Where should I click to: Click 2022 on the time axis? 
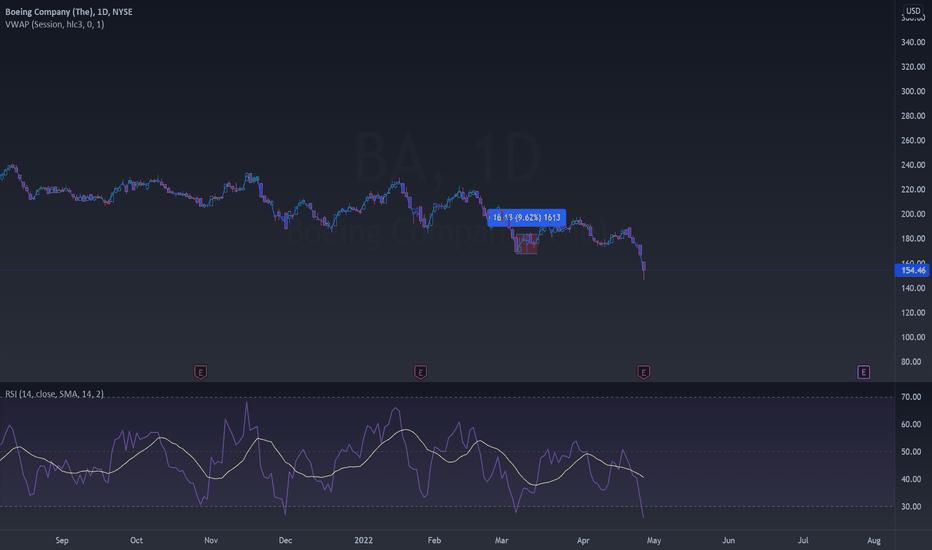coord(363,540)
